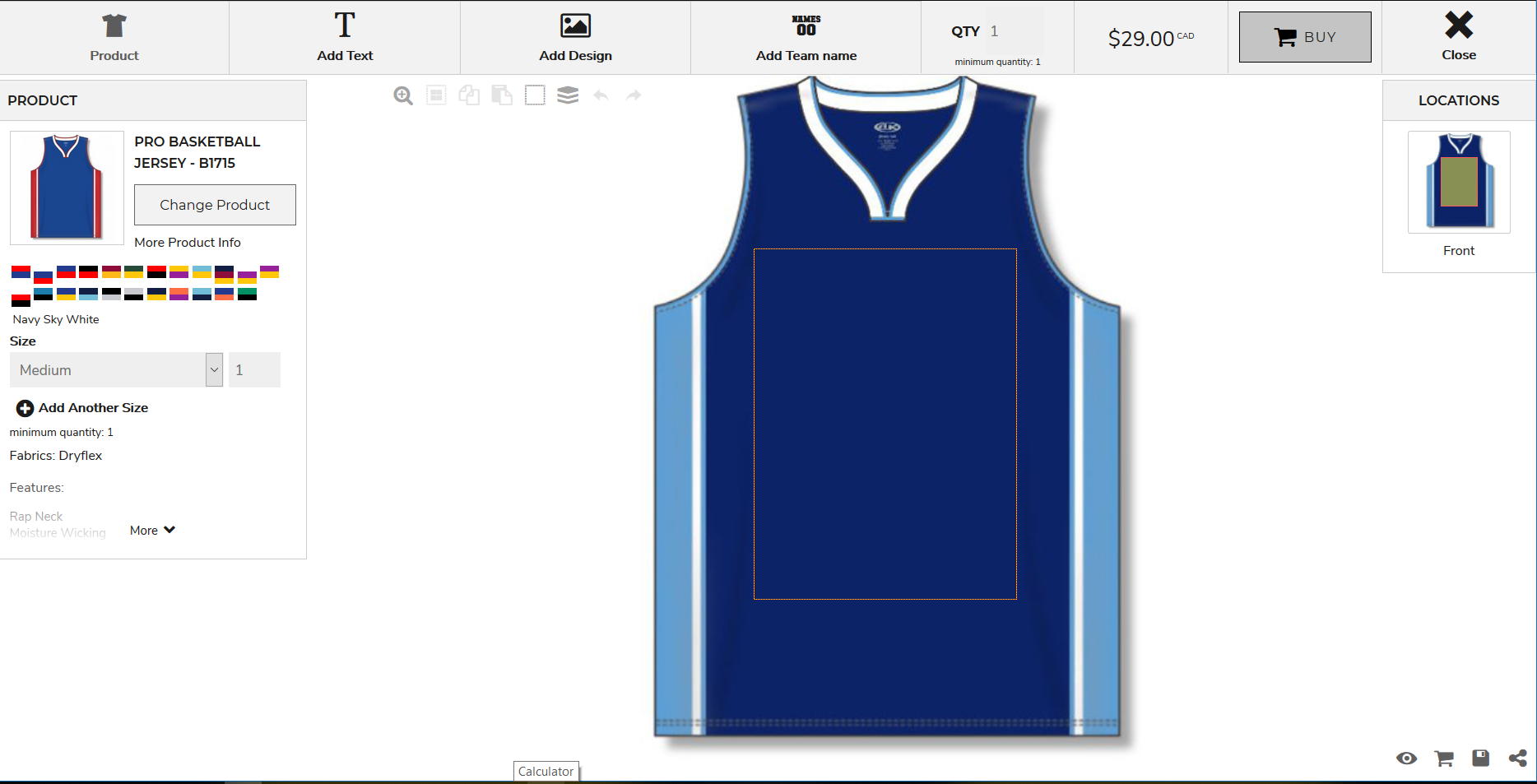Open the Add Design tab
Image resolution: width=1537 pixels, height=784 pixels.
click(575, 37)
